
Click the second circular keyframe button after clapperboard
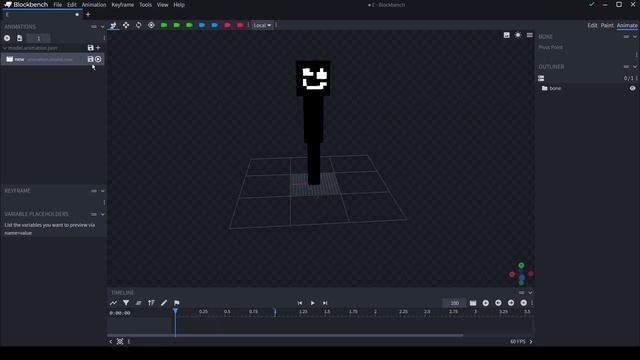(498, 303)
